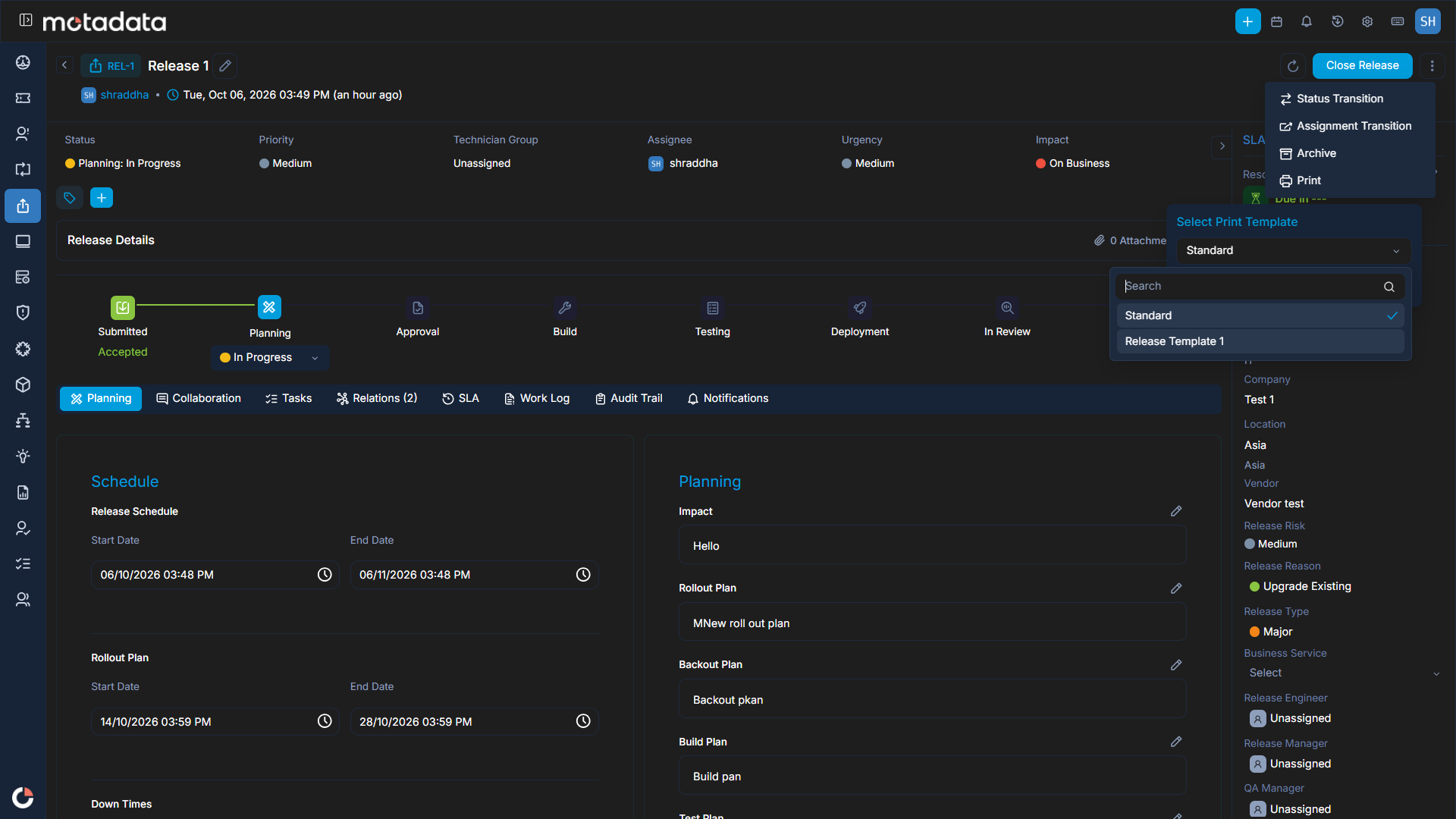The image size is (1456, 819).
Task: Click the blue plus create button in header
Action: (x=1247, y=21)
